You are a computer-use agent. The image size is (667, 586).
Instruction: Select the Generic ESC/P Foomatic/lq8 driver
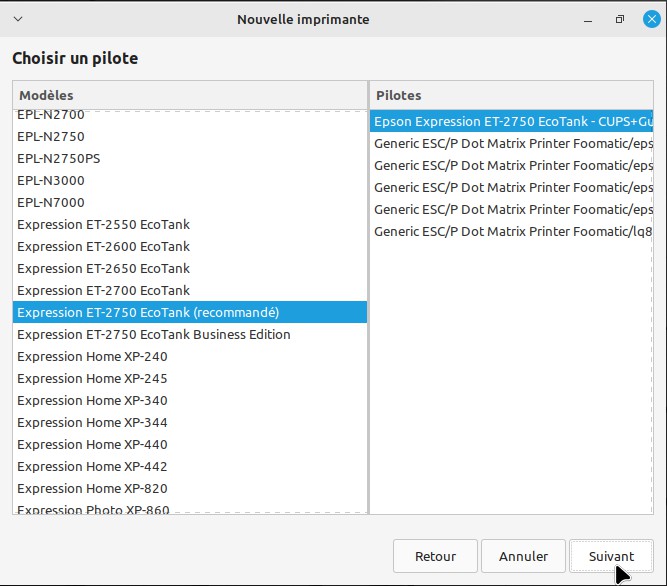click(511, 232)
